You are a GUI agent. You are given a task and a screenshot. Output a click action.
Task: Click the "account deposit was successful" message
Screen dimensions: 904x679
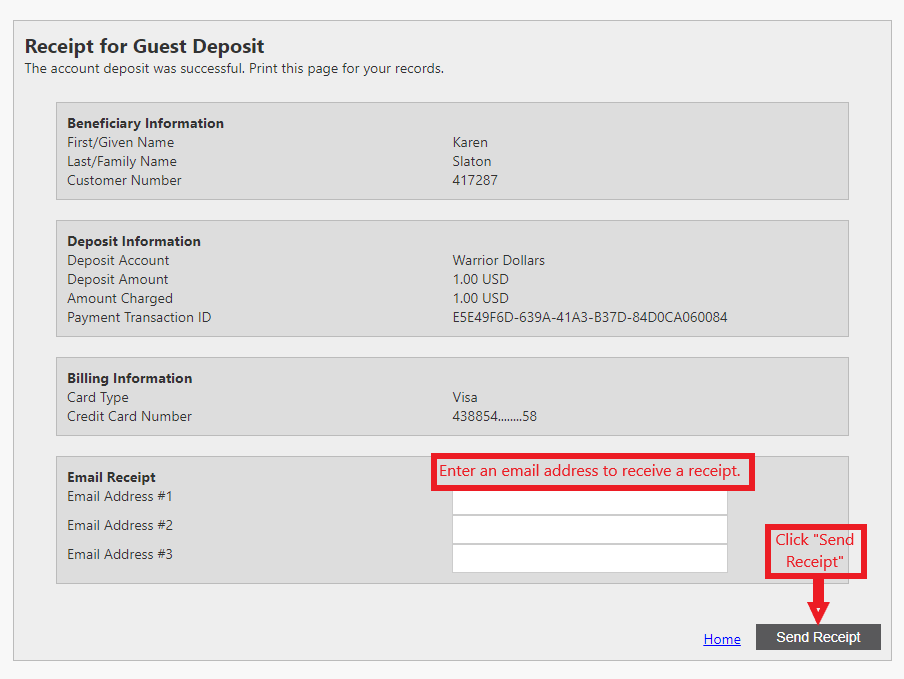pos(234,69)
